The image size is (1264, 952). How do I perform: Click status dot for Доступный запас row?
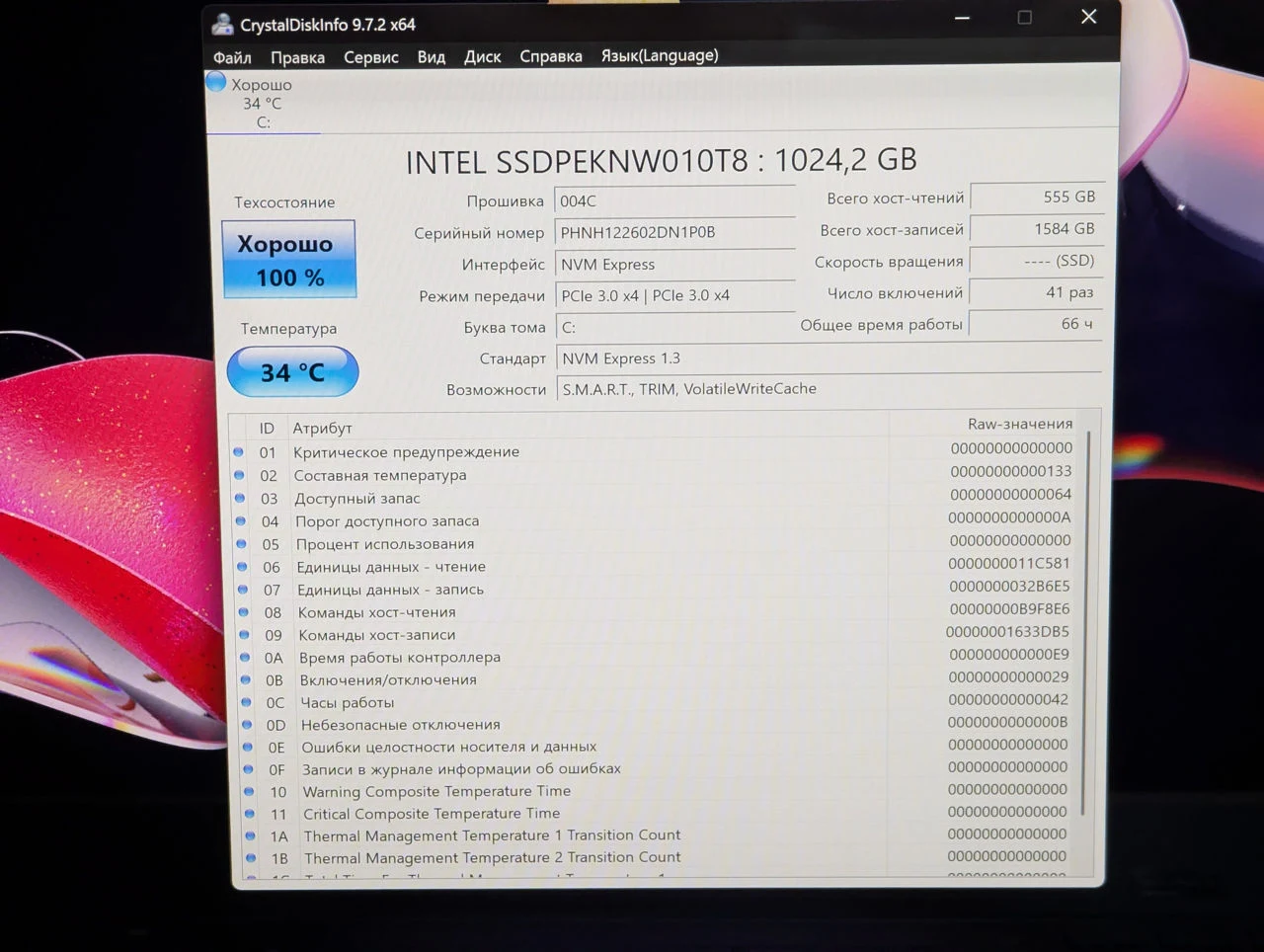[240, 498]
